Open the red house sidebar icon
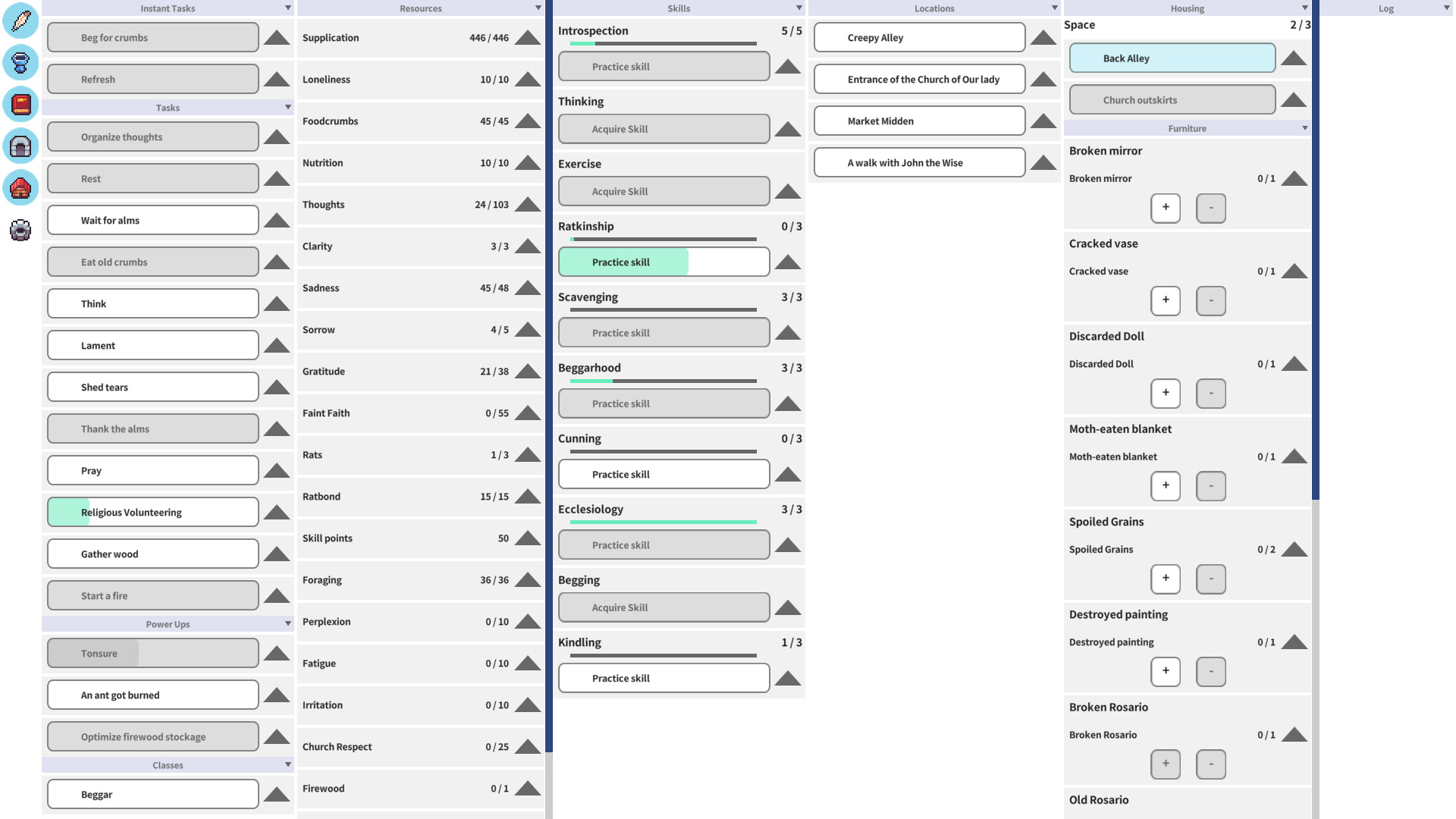This screenshot has height=819, width=1456. pos(20,187)
